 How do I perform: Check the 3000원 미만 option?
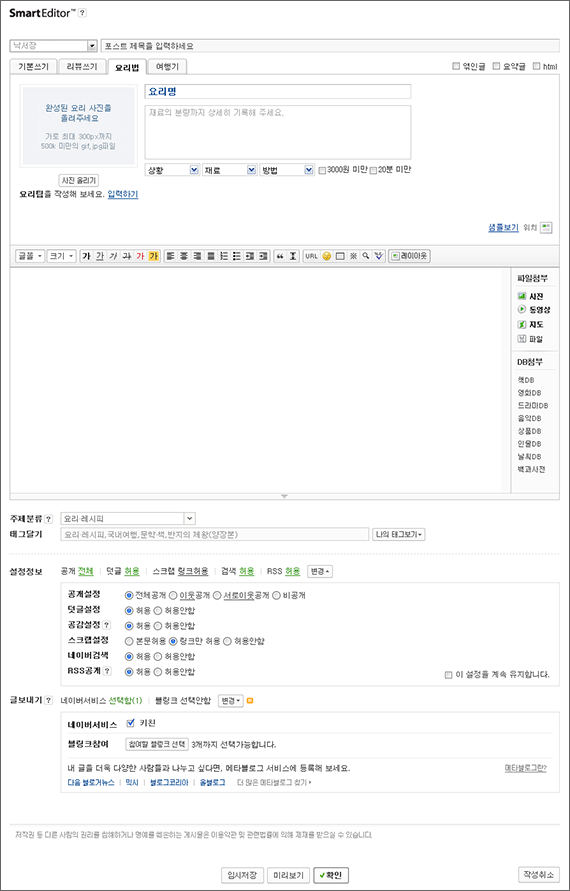click(x=323, y=170)
